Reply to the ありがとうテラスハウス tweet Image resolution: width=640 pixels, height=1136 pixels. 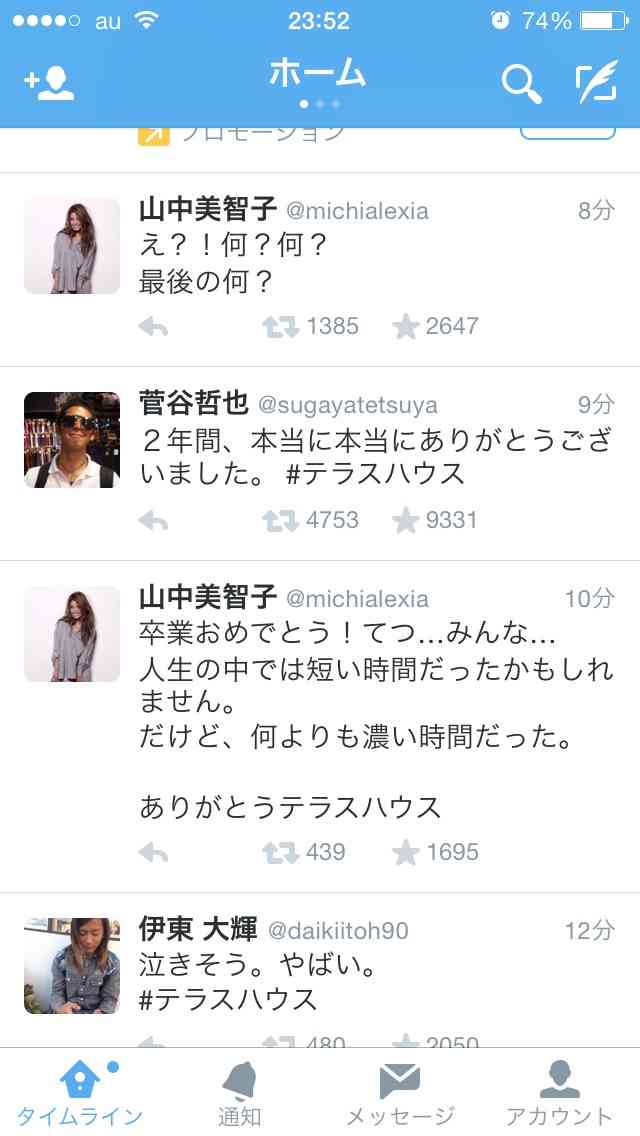153,853
